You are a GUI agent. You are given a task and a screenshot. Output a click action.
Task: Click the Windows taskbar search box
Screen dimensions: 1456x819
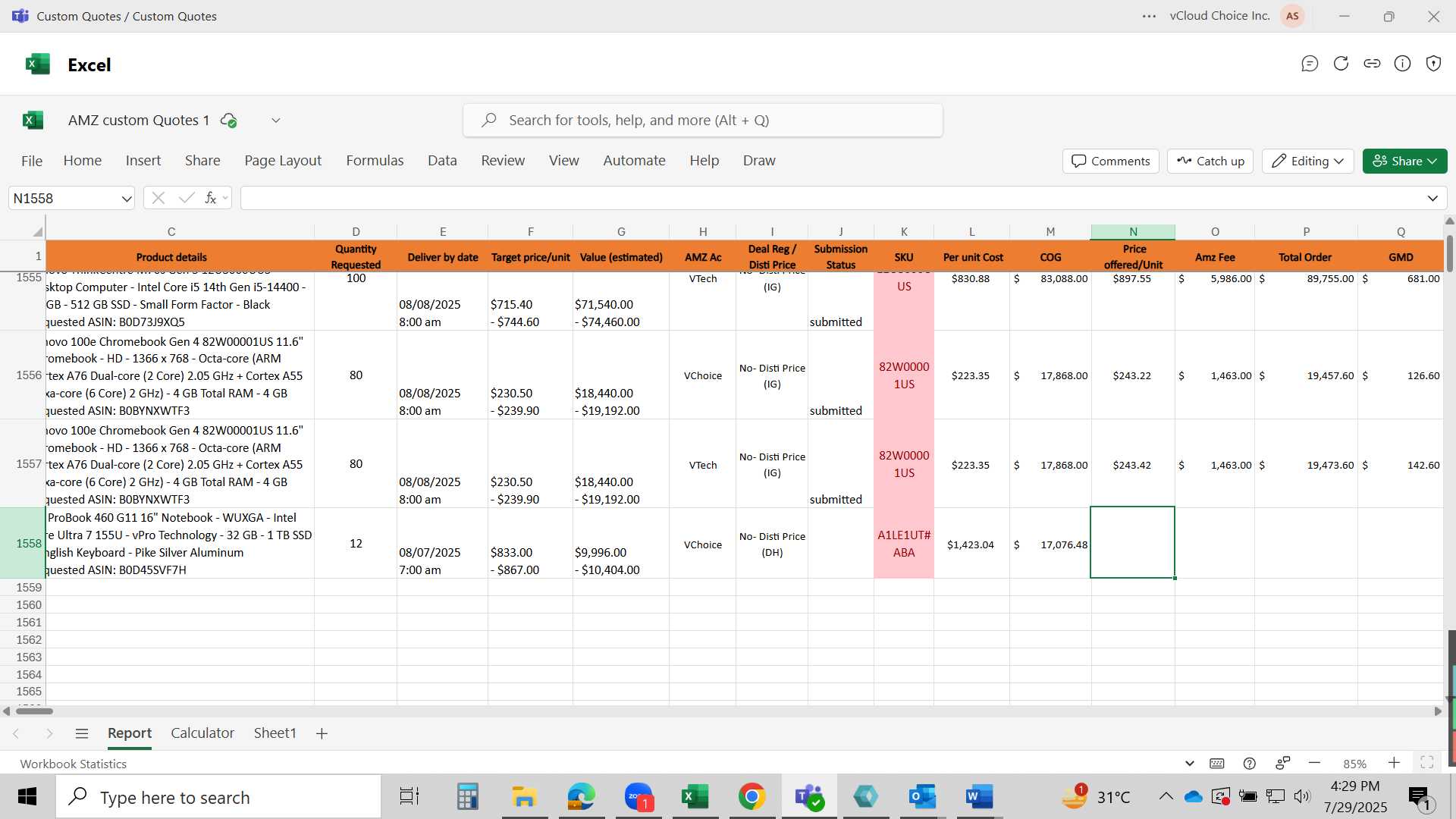pyautogui.click(x=218, y=797)
